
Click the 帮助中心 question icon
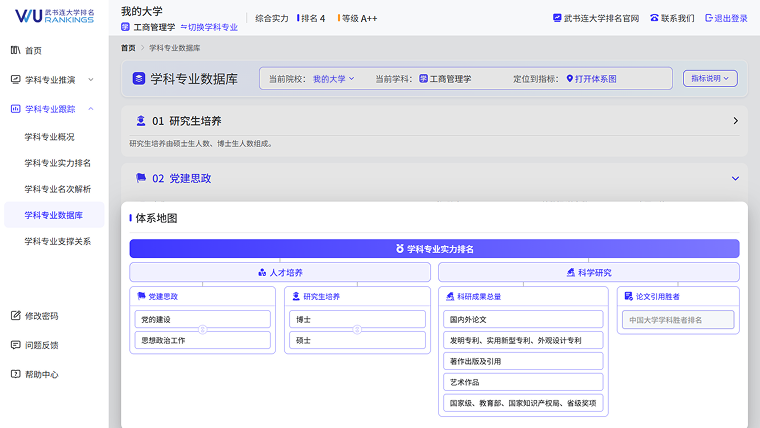tap(16, 374)
